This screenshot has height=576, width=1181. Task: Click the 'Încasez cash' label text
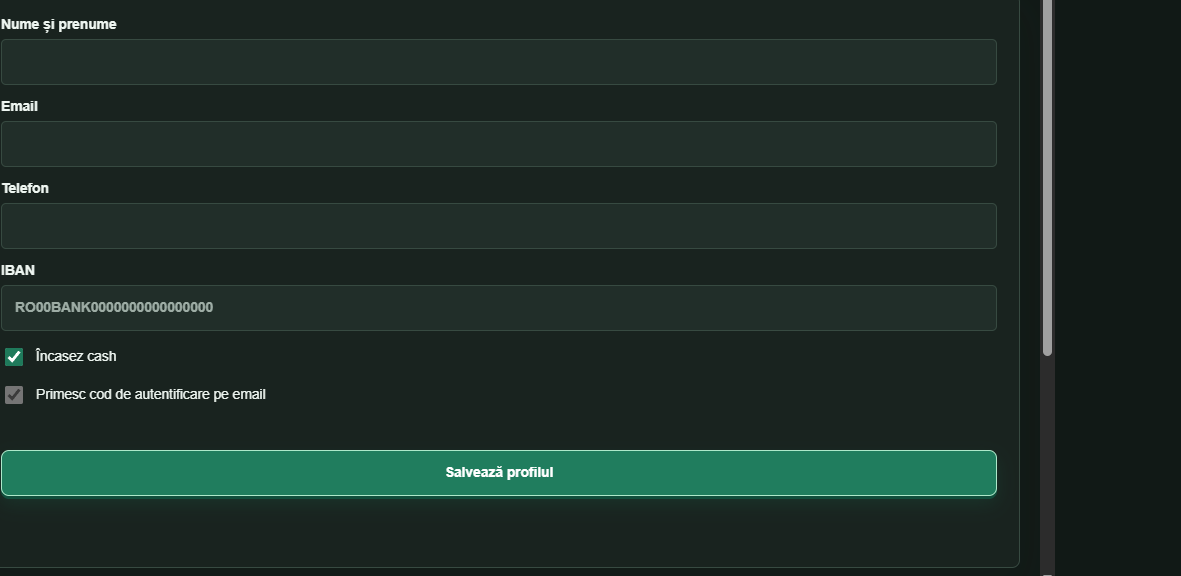click(x=76, y=356)
